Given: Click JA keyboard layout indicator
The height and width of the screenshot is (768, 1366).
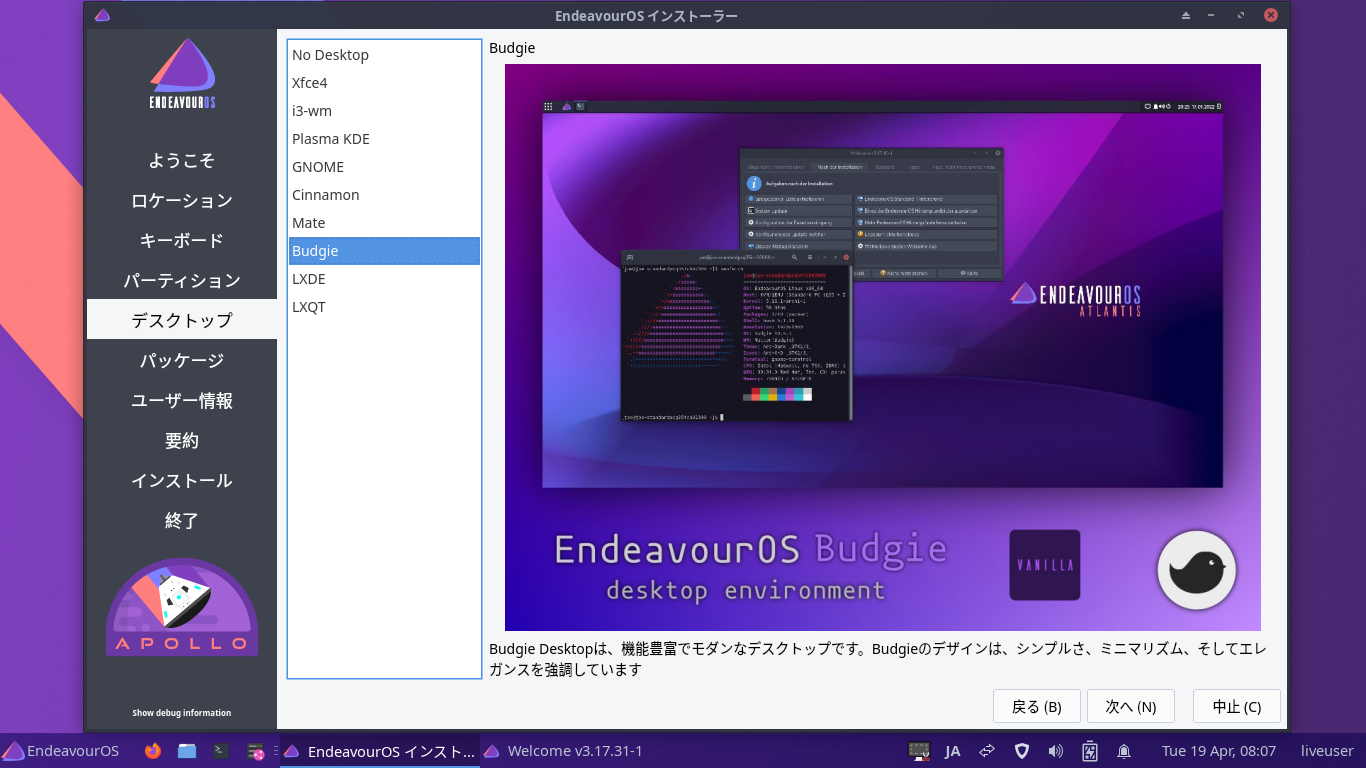Looking at the screenshot, I should coord(953,751).
